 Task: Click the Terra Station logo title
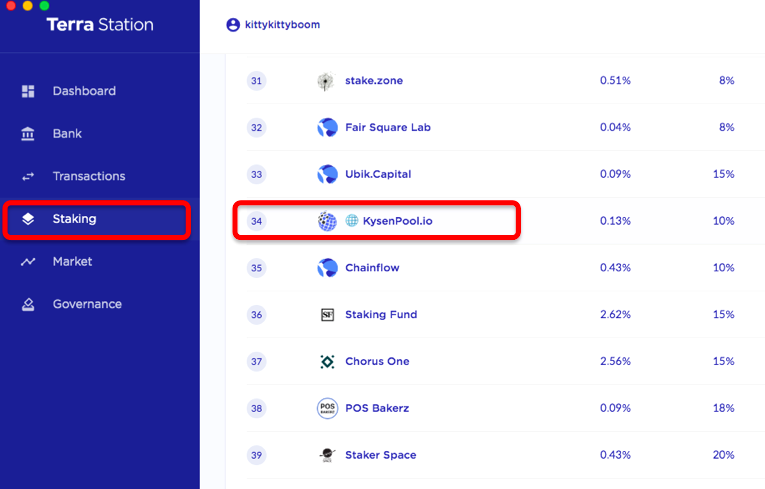coord(100,25)
